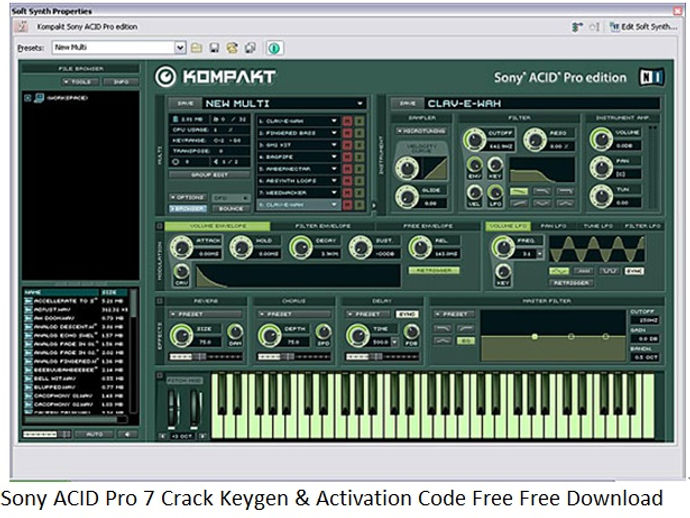Screen dimensions: 690x518
Task: Toggle Auto preview in file browser
Action: pos(94,434)
